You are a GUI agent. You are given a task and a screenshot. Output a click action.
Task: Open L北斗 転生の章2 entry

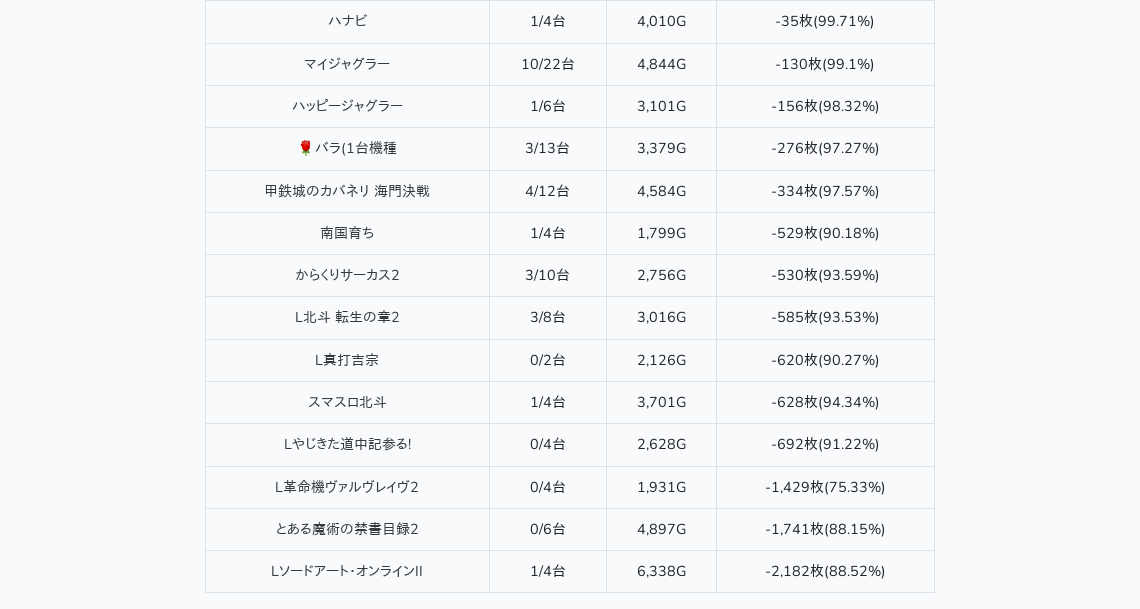pos(348,318)
